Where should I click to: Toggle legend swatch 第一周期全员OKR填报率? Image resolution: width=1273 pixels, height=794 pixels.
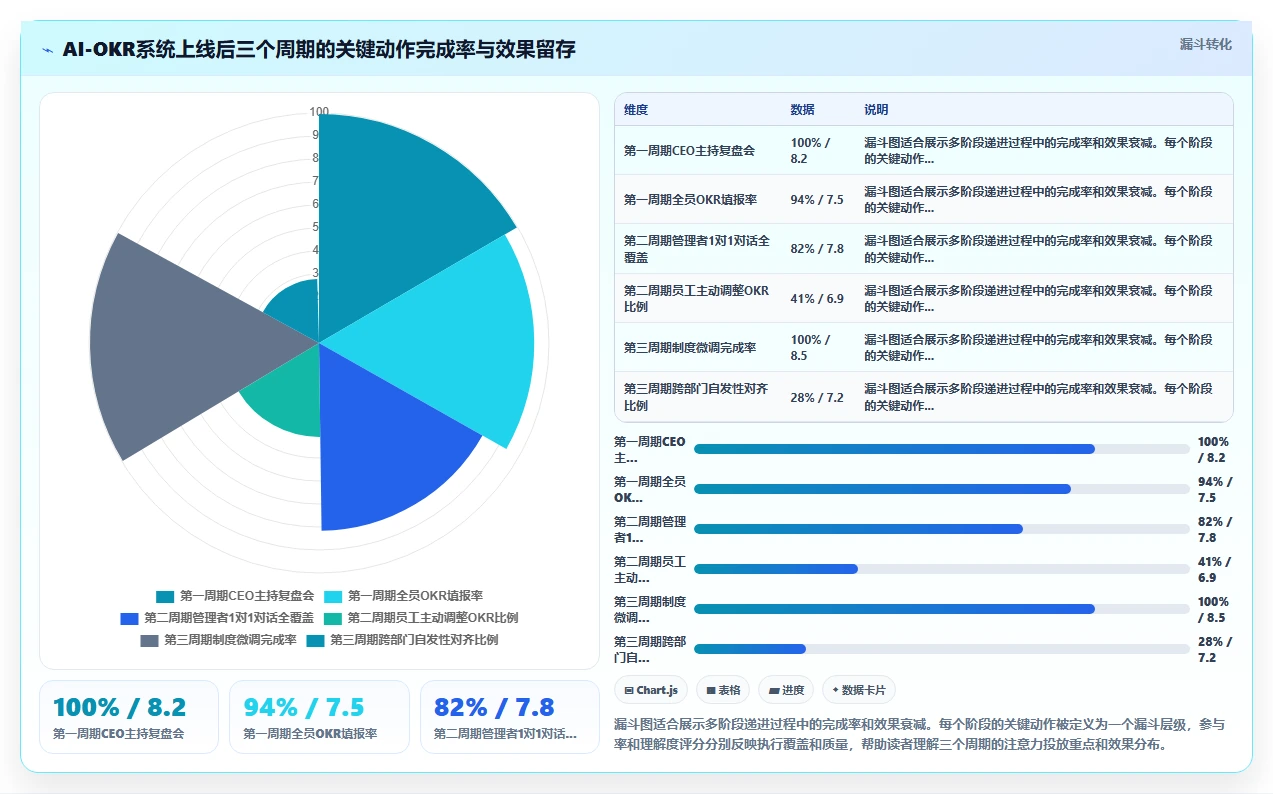pyautogui.click(x=333, y=596)
